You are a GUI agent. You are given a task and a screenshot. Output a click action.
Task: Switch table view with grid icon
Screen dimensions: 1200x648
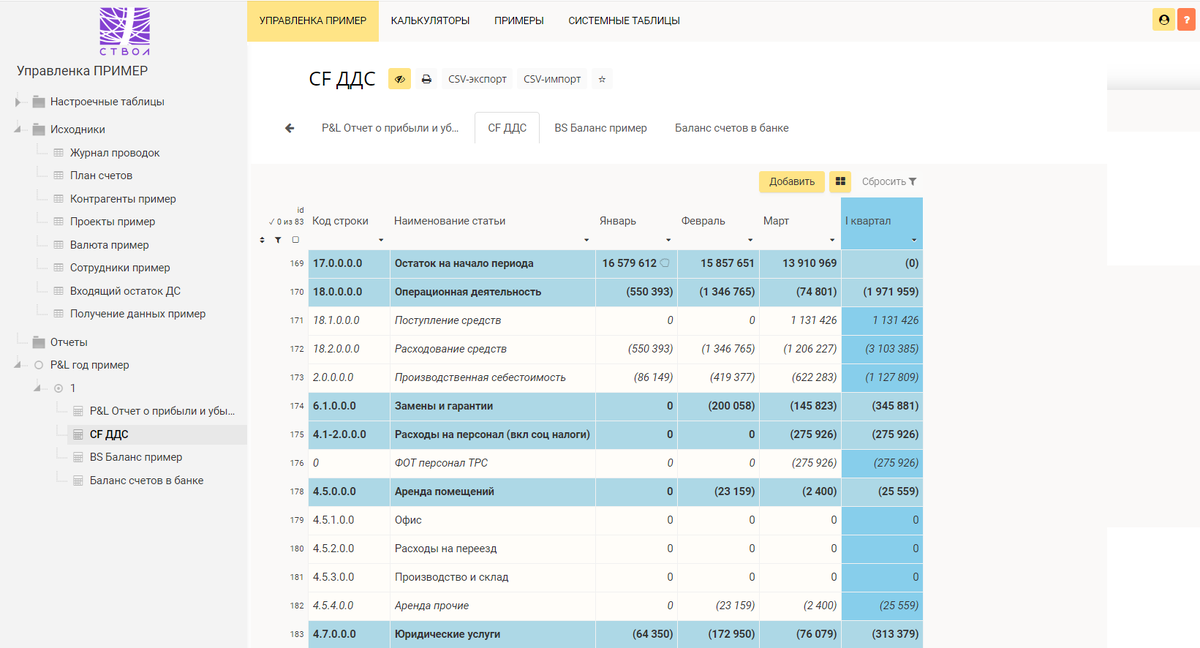(x=841, y=182)
